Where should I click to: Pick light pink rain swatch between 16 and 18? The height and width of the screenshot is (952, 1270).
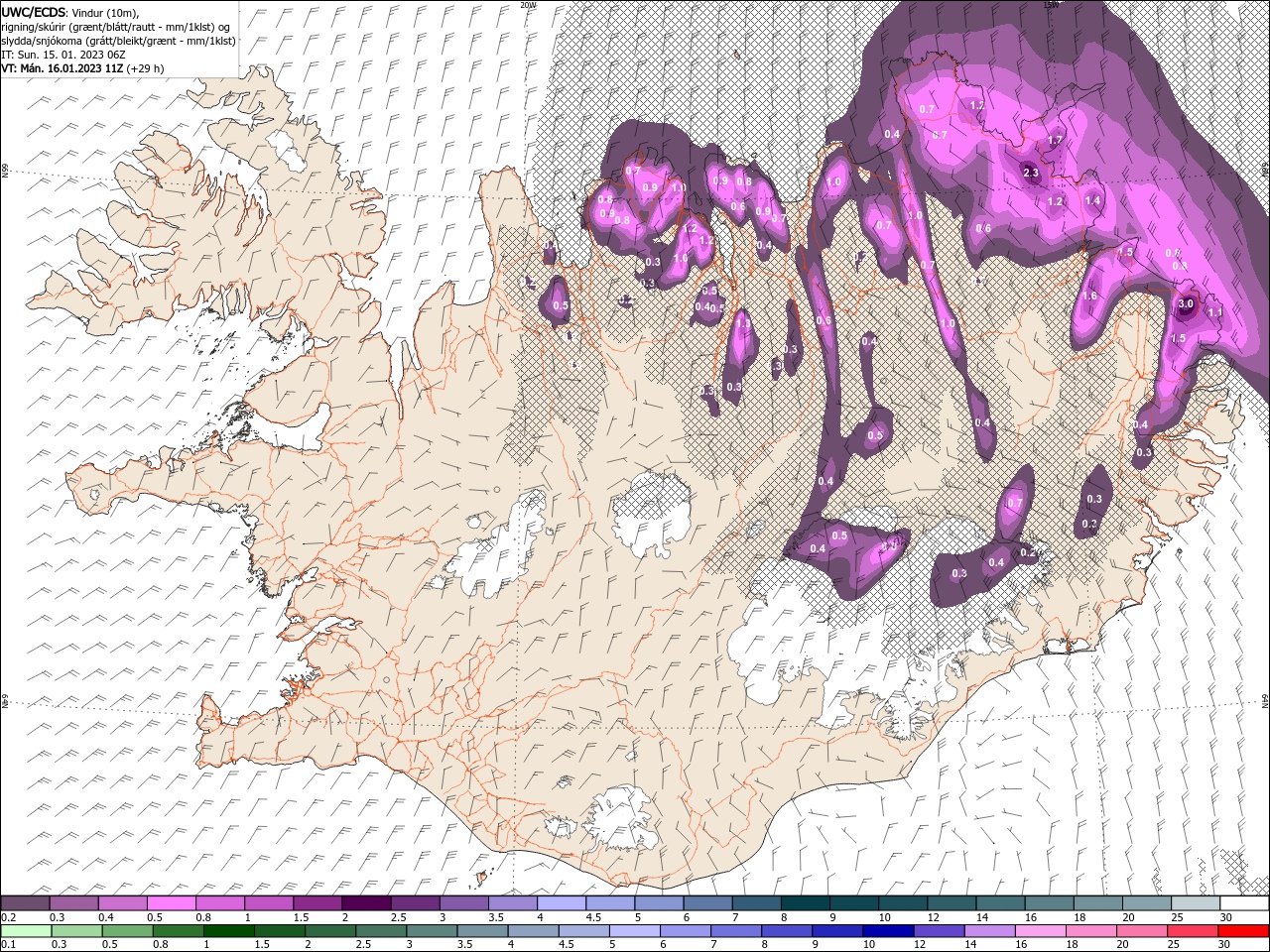(x=1040, y=931)
